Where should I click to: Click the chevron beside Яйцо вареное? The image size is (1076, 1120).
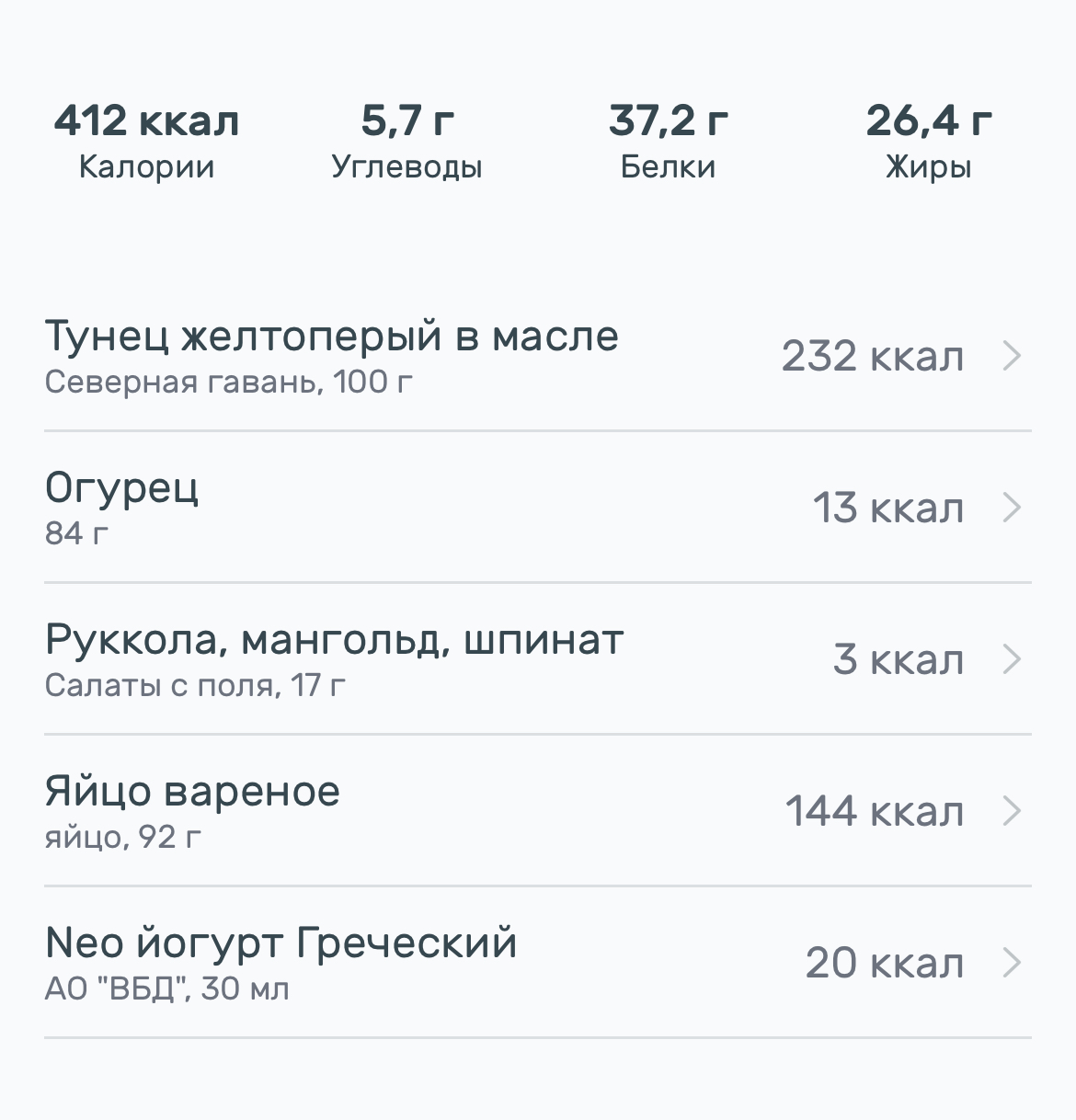[1012, 811]
